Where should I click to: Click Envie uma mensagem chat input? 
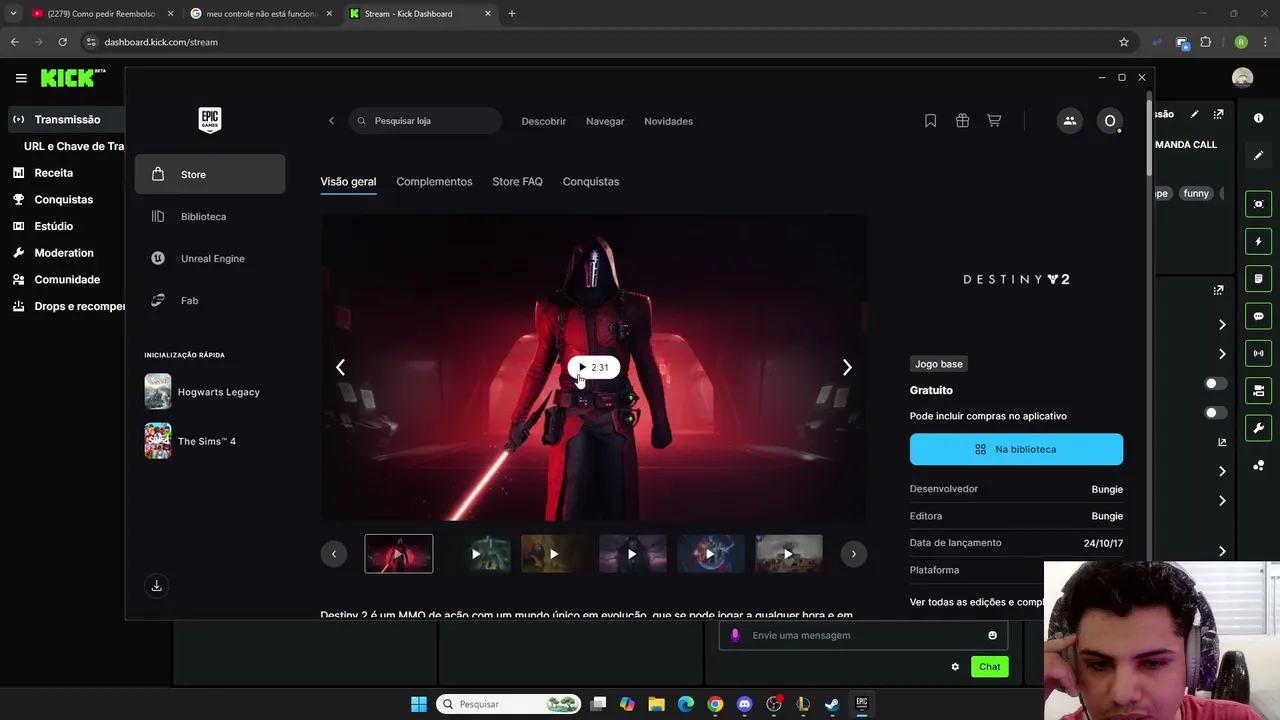coord(863,635)
